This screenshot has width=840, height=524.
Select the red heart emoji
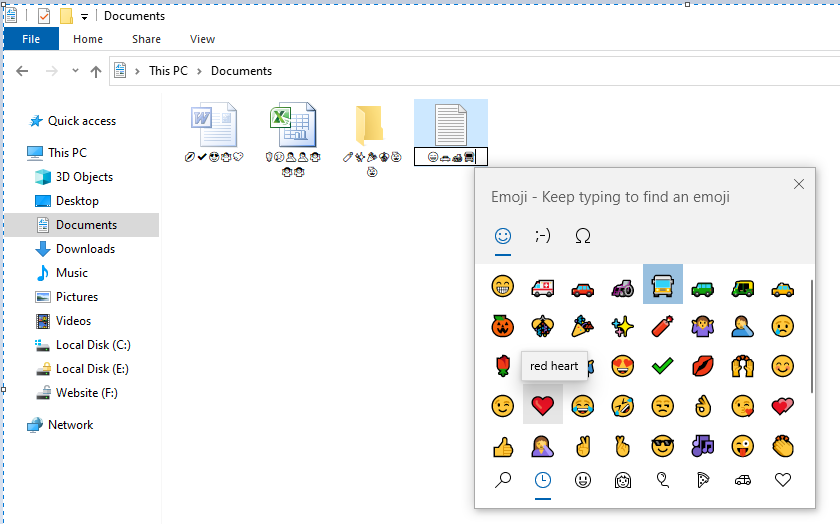coord(542,406)
